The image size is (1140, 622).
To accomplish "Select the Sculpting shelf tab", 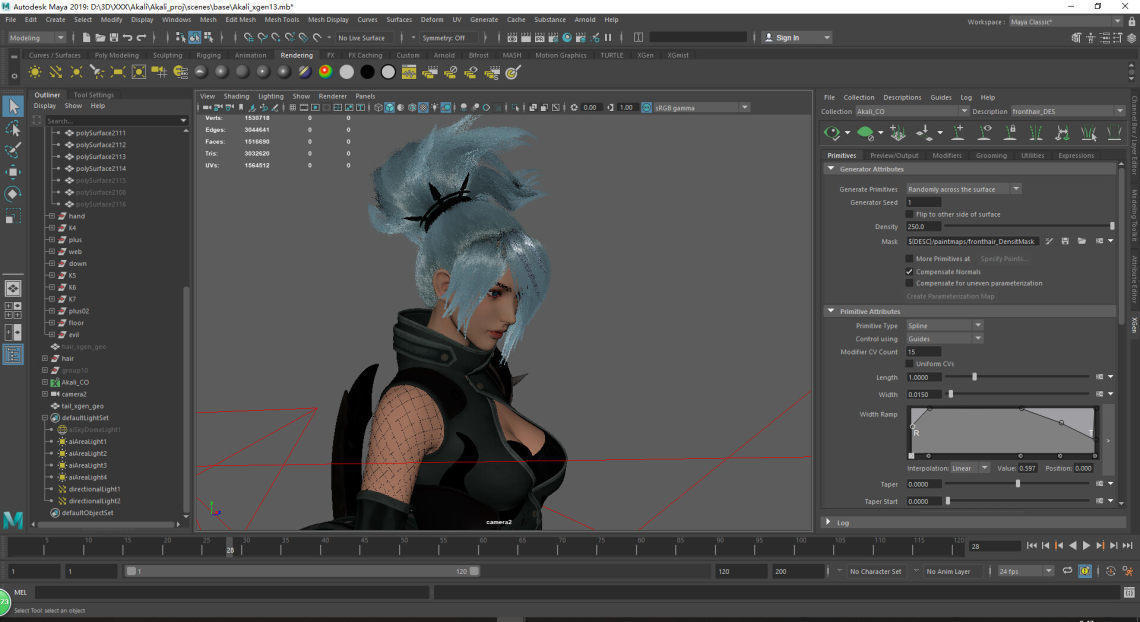I will (x=167, y=55).
